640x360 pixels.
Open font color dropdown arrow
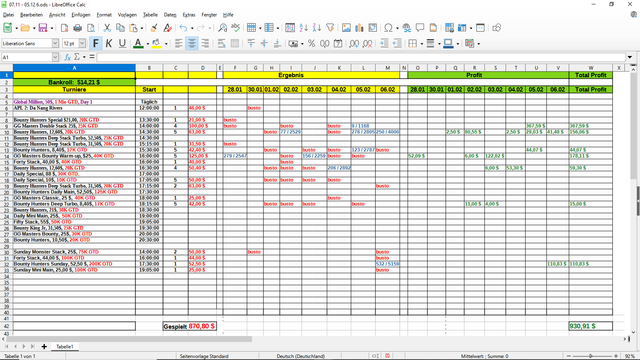pyautogui.click(x=147, y=44)
